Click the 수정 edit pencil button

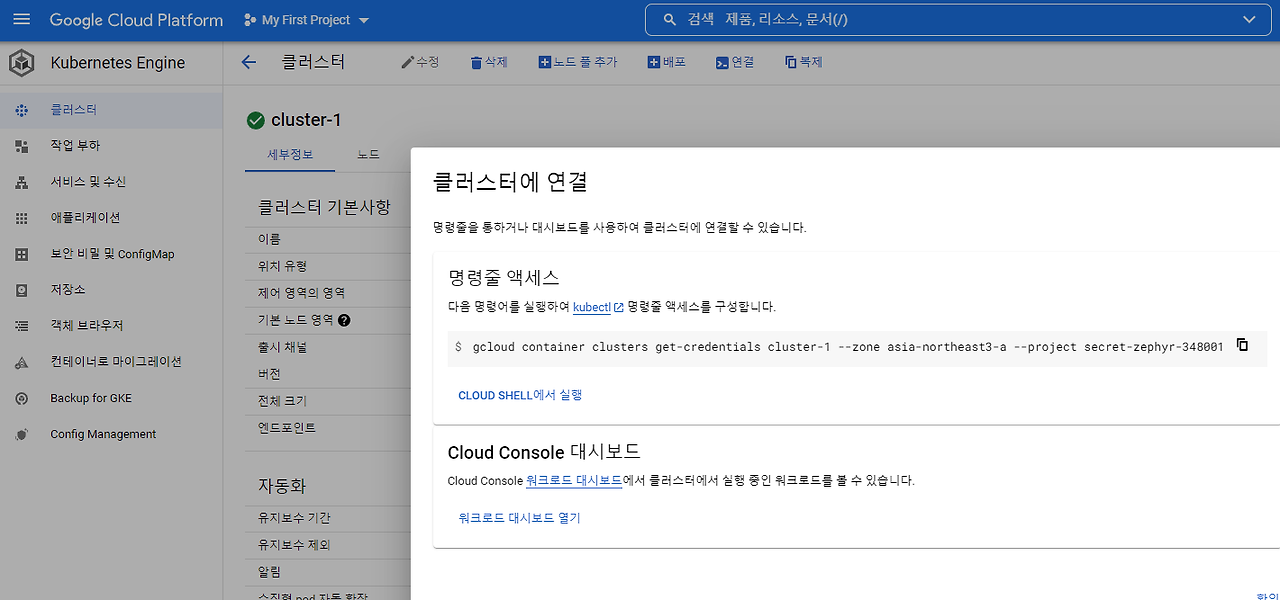pyautogui.click(x=420, y=62)
